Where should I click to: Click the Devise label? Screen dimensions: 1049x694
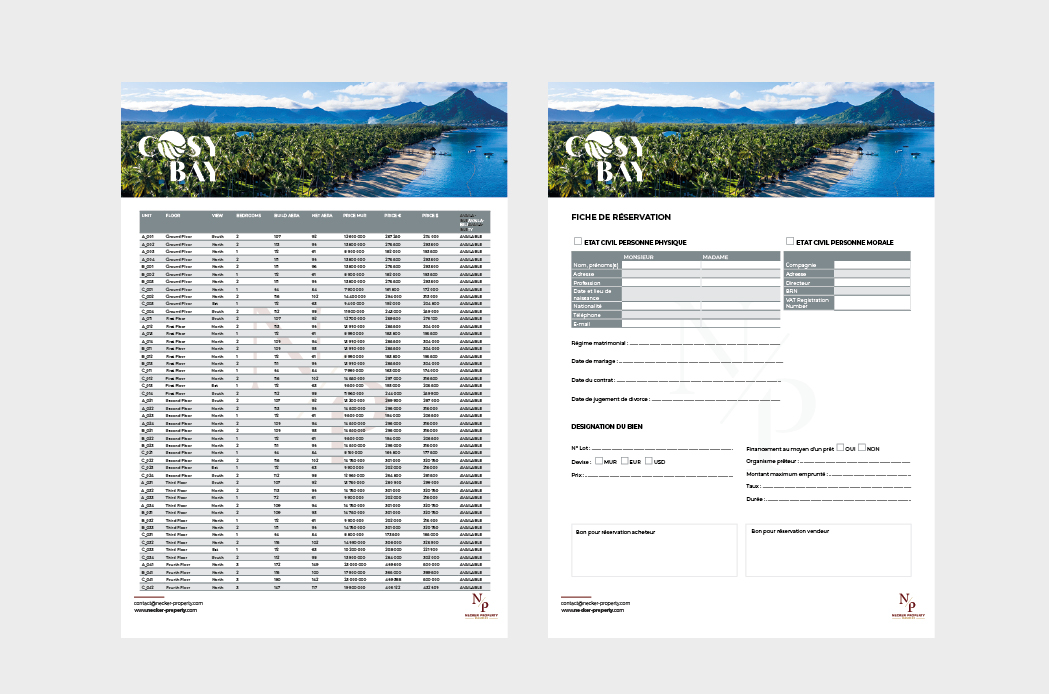coord(581,462)
